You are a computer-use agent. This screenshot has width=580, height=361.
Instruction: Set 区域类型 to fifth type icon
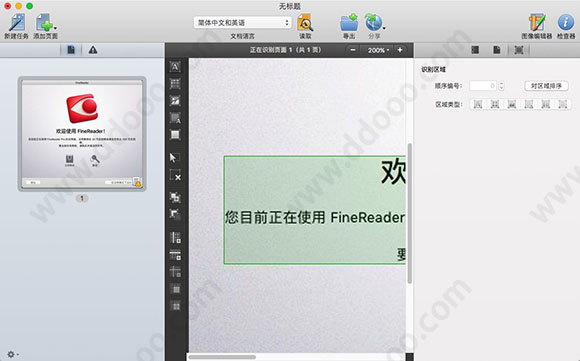point(546,104)
